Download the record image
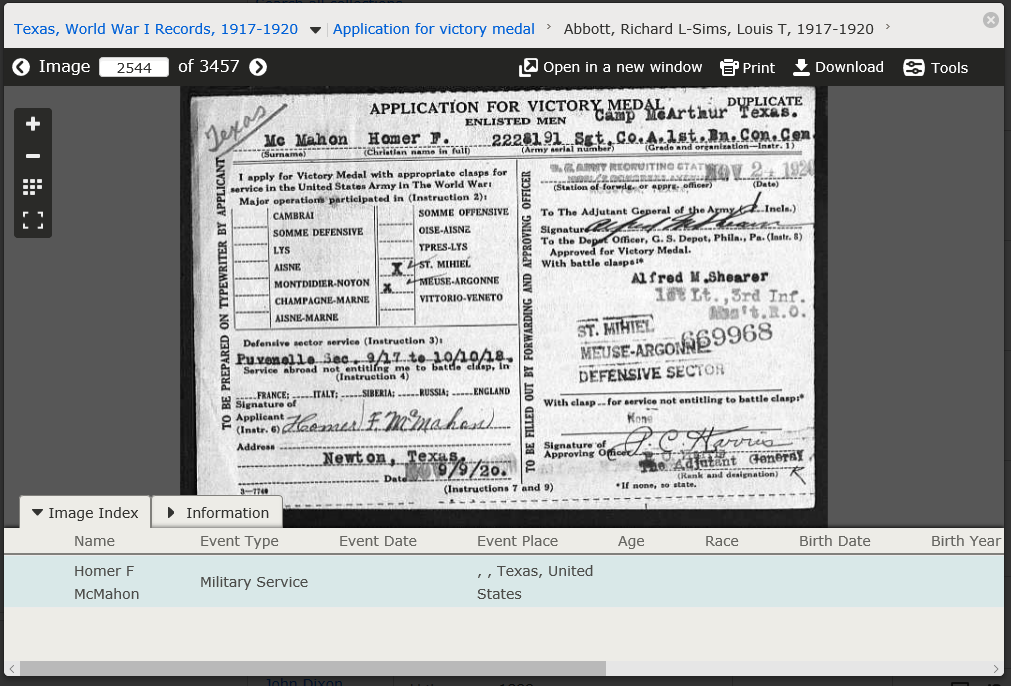Viewport: 1011px width, 686px height. (x=838, y=67)
